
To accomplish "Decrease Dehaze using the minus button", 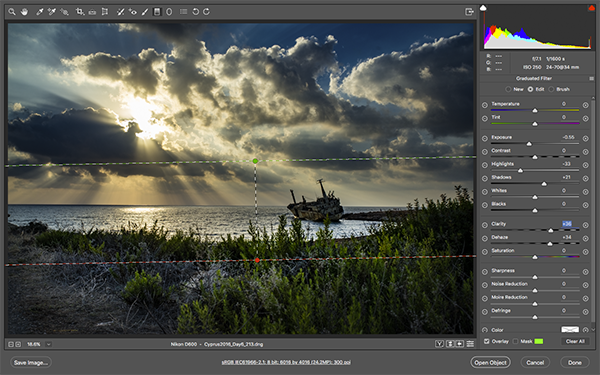I will point(485,238).
